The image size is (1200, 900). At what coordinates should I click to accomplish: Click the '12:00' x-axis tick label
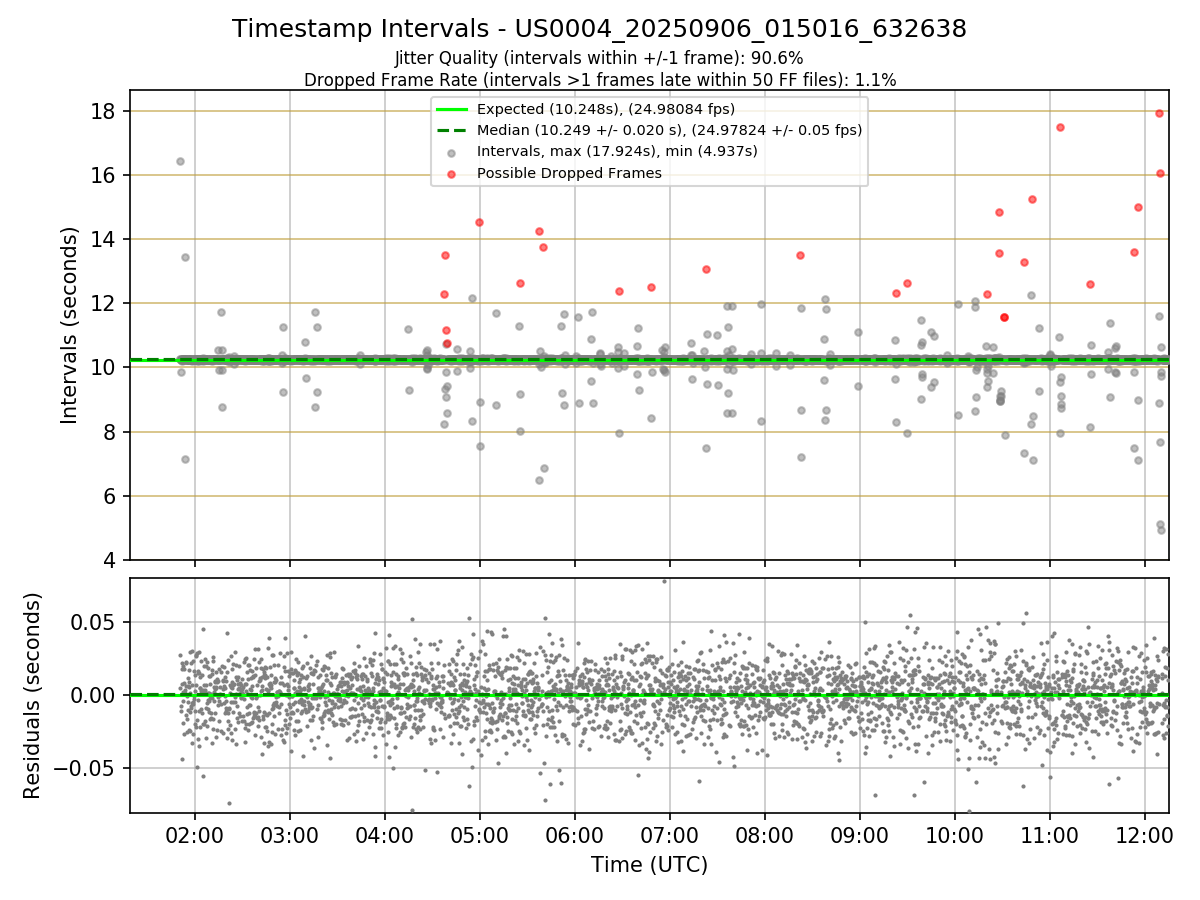pyautogui.click(x=1145, y=835)
